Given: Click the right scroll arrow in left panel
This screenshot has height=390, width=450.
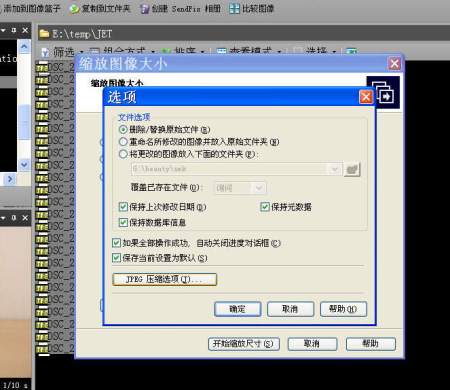Looking at the screenshot, I should (x=10, y=179).
